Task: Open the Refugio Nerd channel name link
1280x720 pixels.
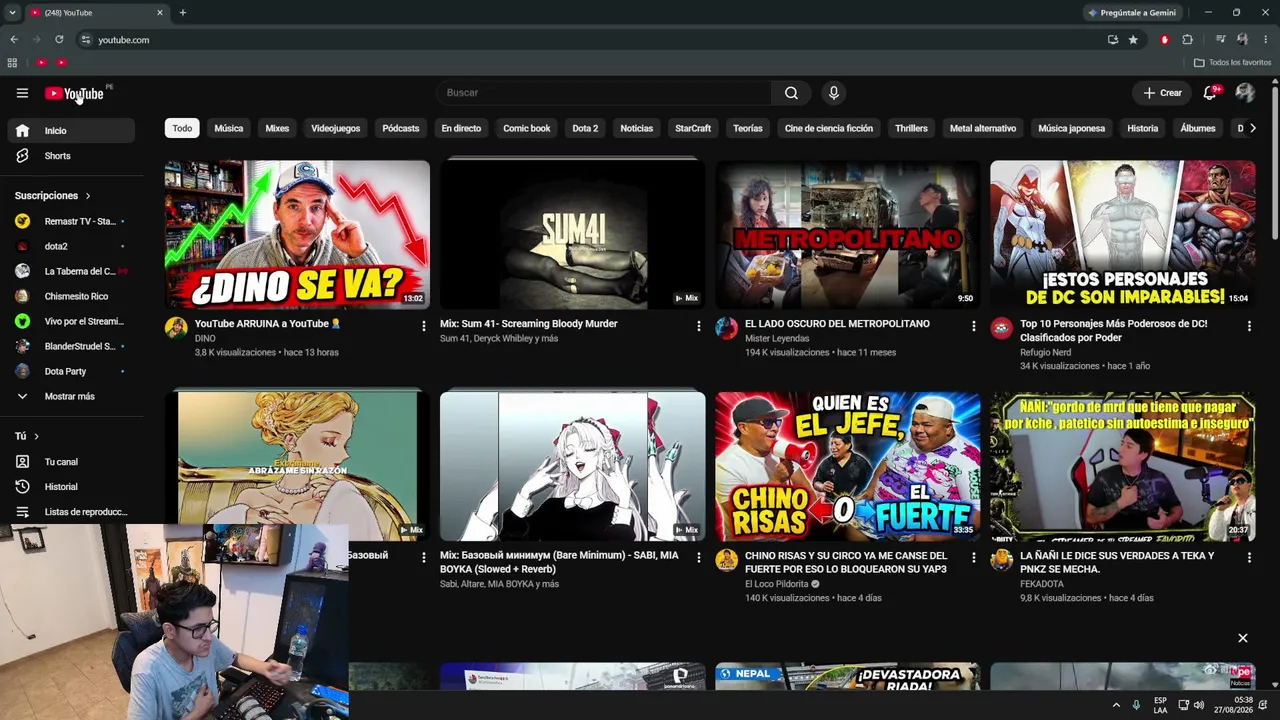Action: pos(1045,352)
